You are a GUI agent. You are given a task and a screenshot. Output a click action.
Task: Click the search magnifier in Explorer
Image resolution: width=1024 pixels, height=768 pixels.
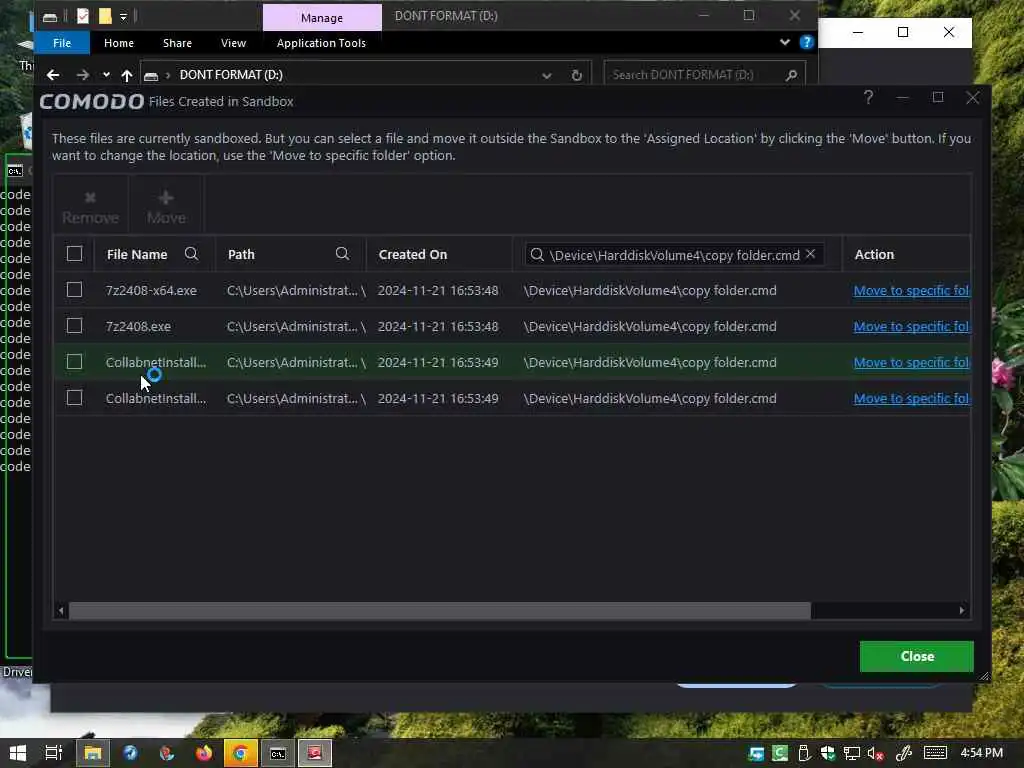pos(791,75)
